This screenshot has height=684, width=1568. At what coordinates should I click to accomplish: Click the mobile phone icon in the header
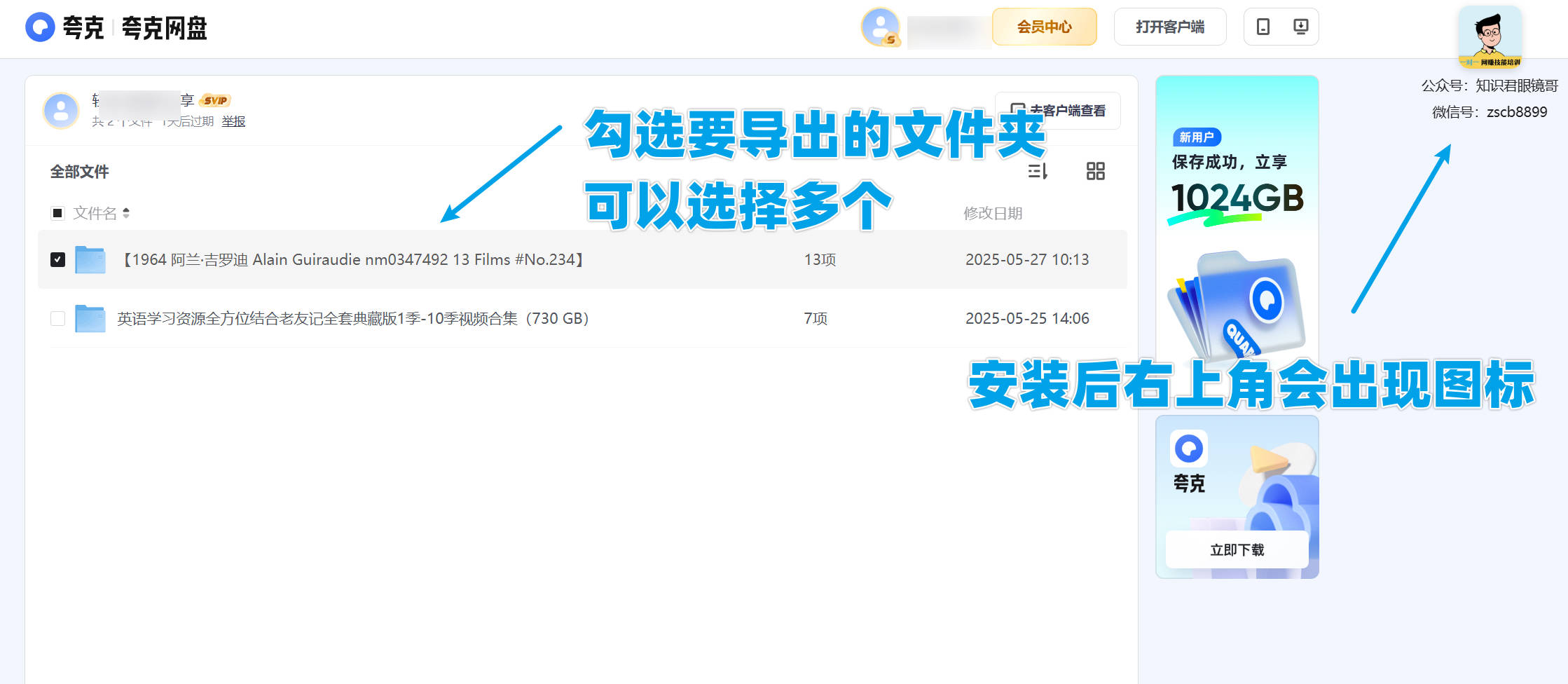[x=1263, y=27]
